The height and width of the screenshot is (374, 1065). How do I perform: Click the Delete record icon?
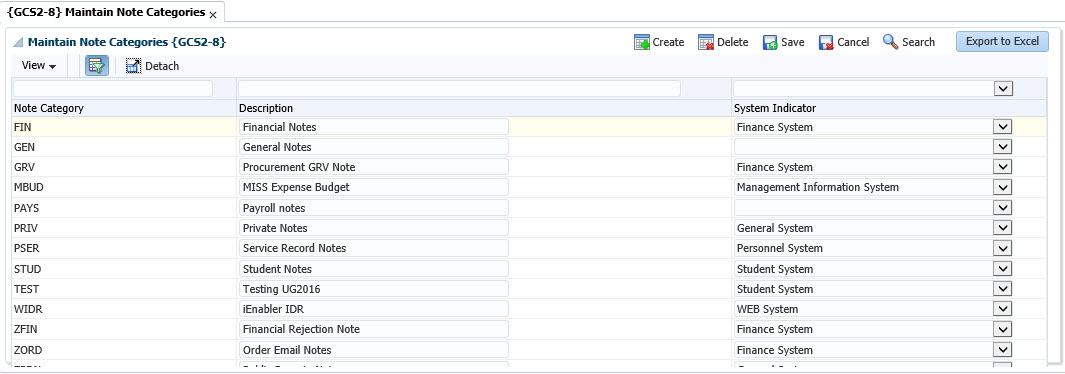706,42
